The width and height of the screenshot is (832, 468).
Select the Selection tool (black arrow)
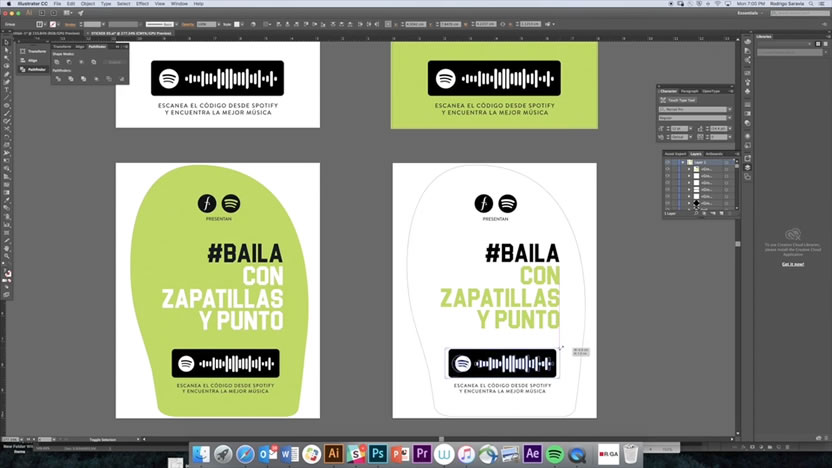click(x=6, y=42)
